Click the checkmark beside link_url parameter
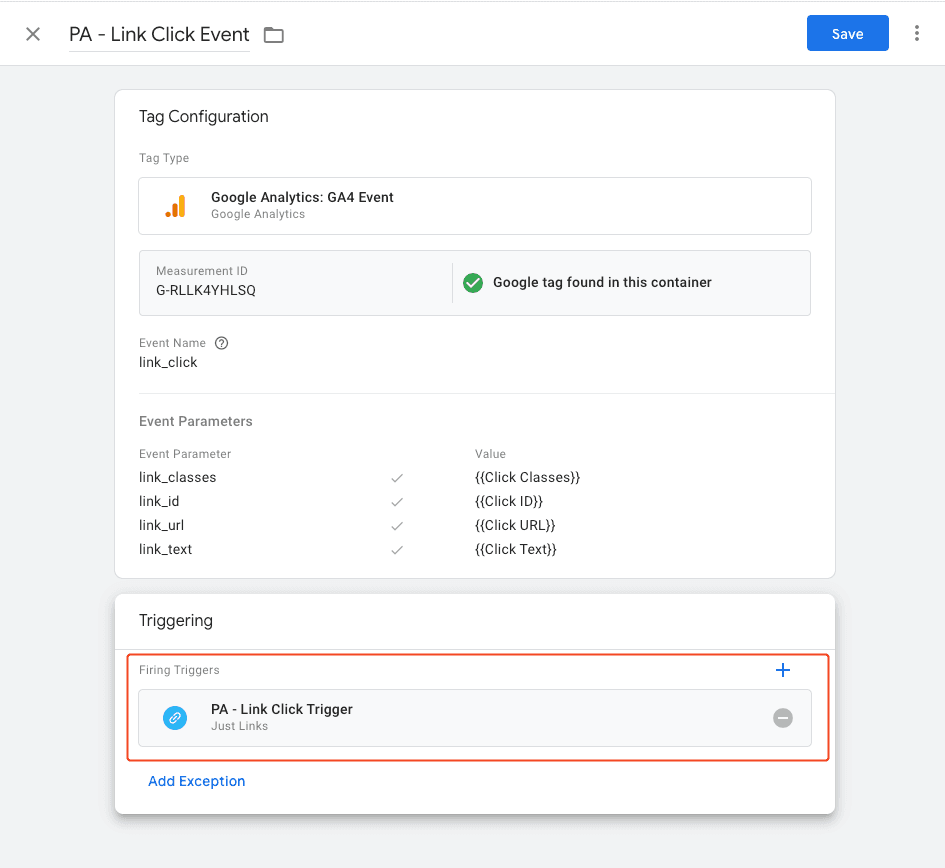The height and width of the screenshot is (868, 945). coord(397,525)
